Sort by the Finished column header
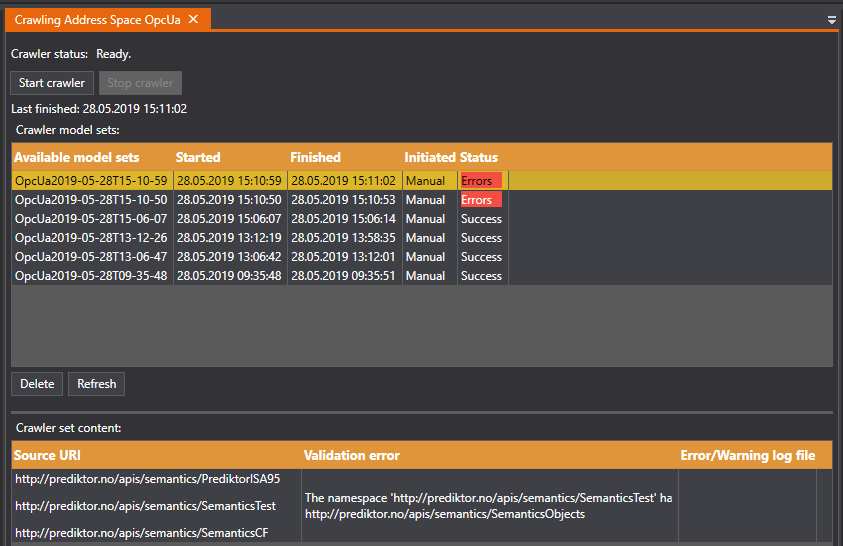The height and width of the screenshot is (546, 843). point(315,157)
